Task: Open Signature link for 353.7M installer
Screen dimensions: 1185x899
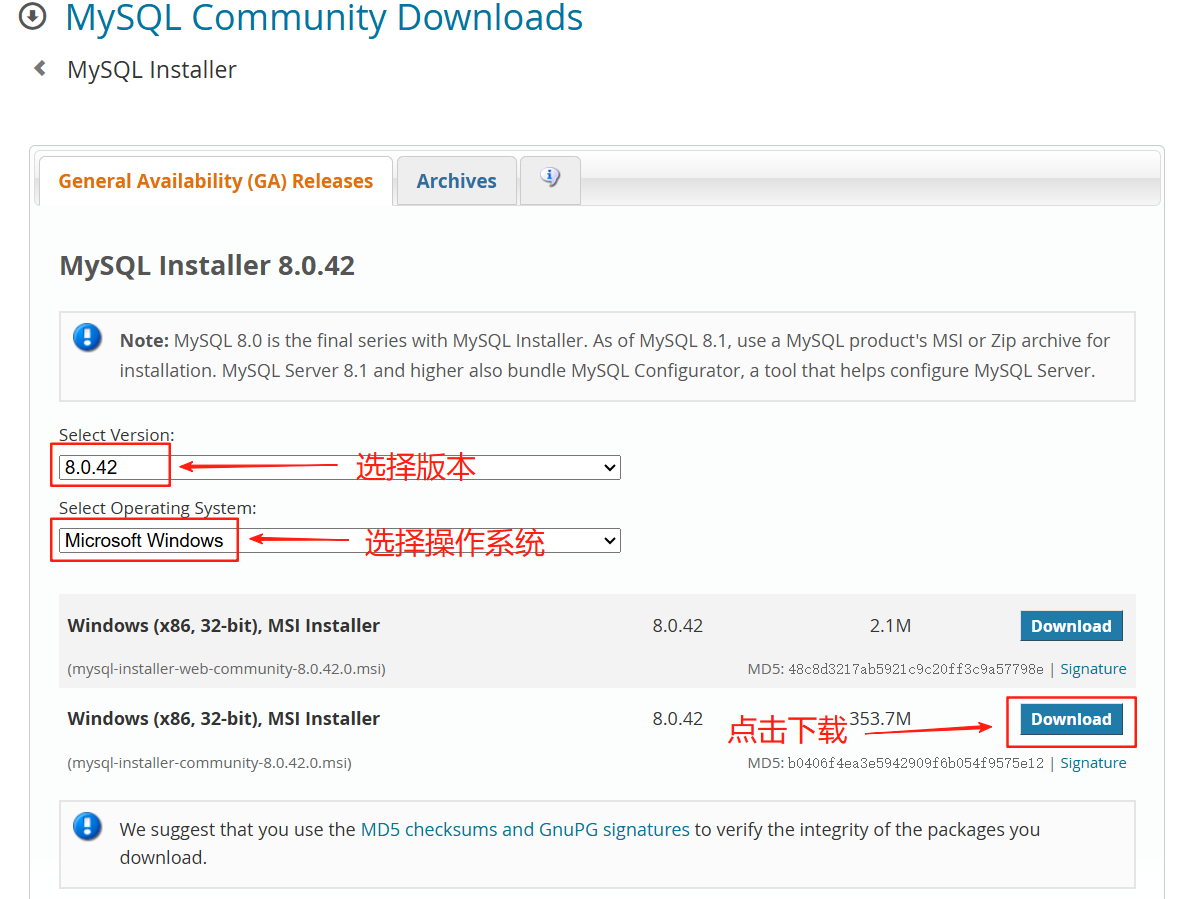Action: coord(1093,763)
